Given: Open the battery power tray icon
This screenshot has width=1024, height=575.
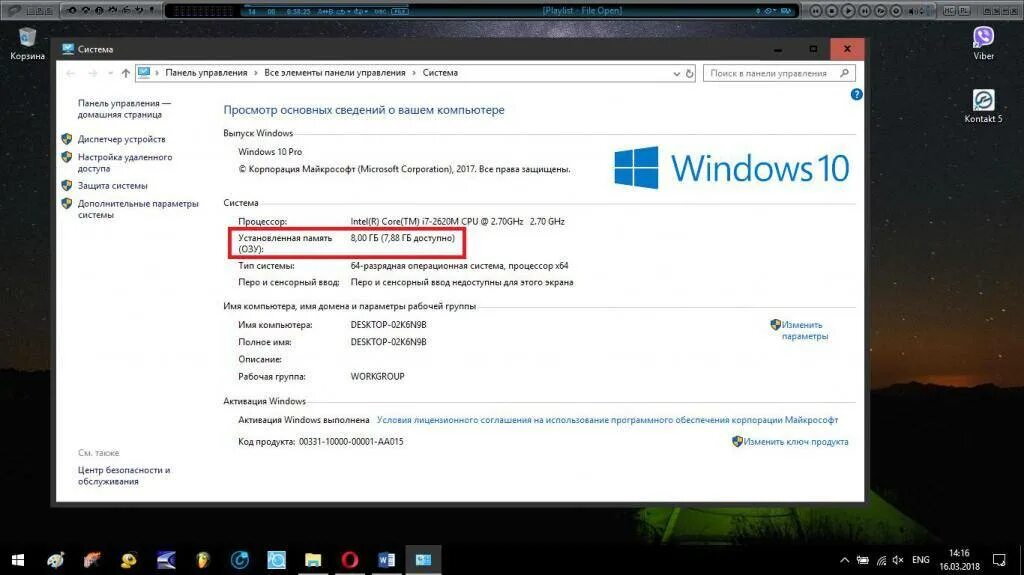Looking at the screenshot, I should [863, 561].
